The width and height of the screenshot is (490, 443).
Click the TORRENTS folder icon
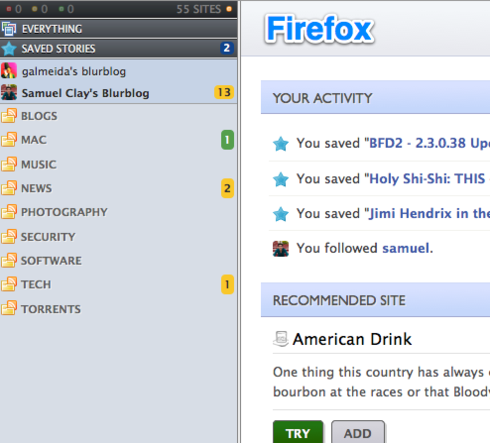9,308
